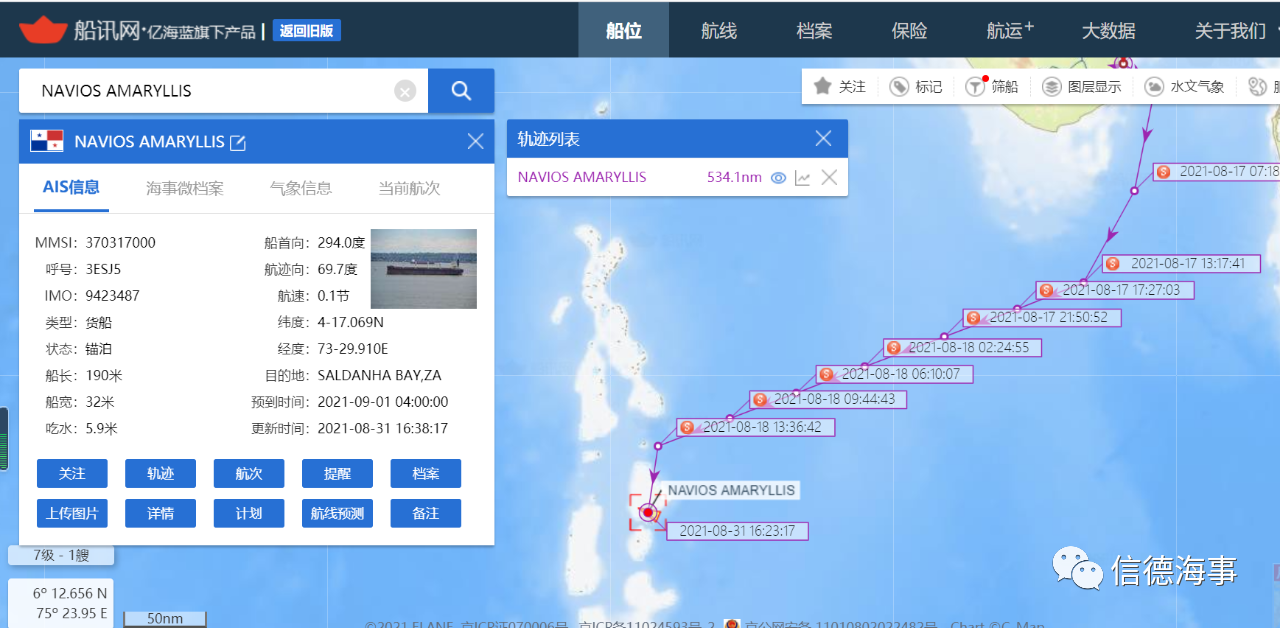Click the 轨迹 button in ship panel
Viewport: 1280px width, 628px height.
pyautogui.click(x=161, y=474)
